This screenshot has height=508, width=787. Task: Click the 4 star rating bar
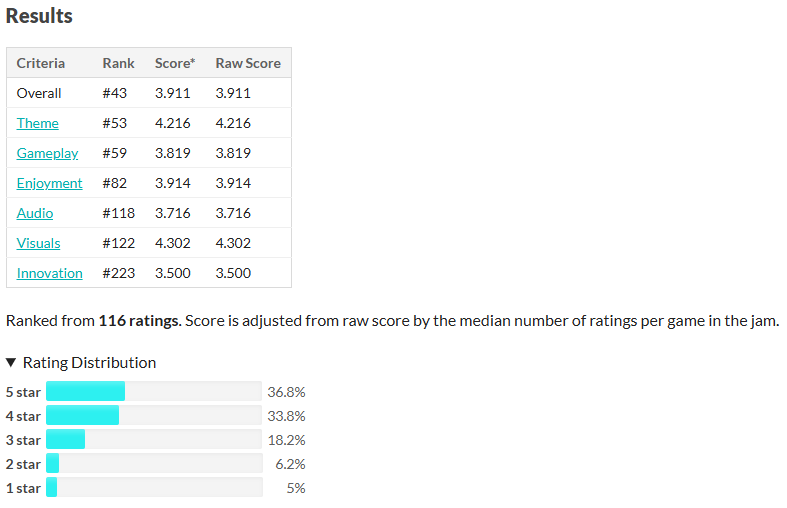(154, 415)
